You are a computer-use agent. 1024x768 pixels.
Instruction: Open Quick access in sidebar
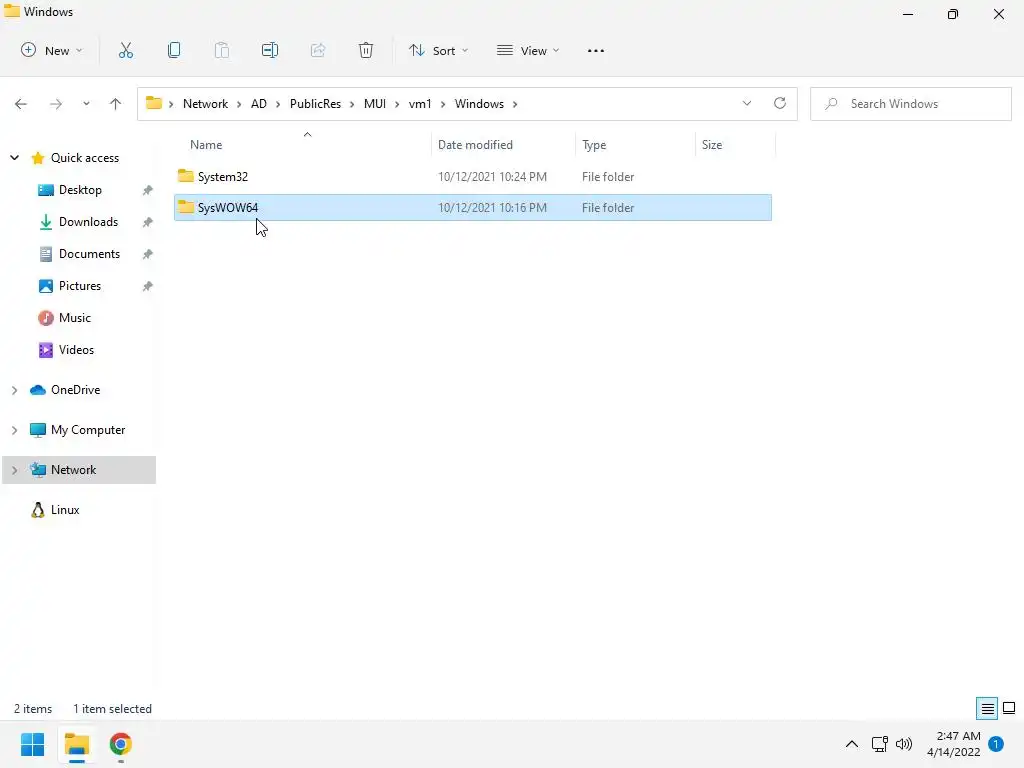tap(85, 158)
